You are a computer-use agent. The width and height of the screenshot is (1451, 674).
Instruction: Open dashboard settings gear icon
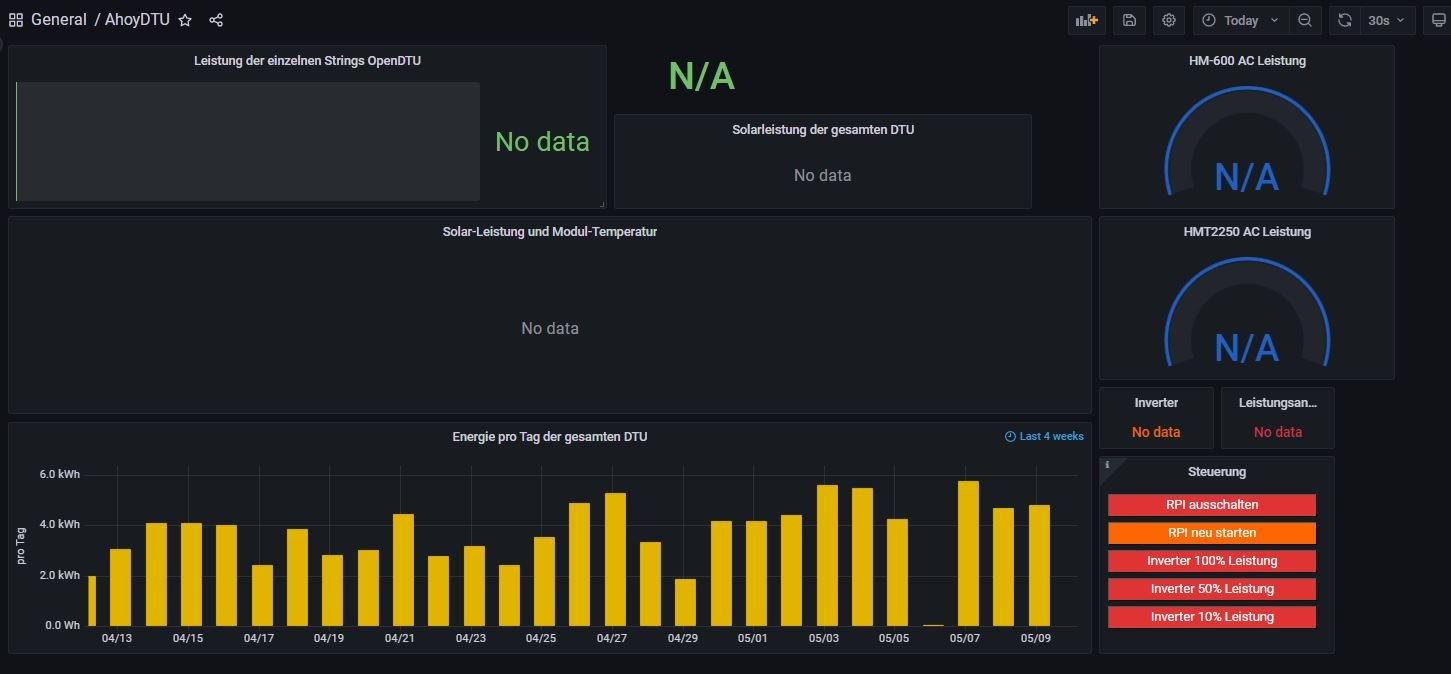[x=1169, y=20]
